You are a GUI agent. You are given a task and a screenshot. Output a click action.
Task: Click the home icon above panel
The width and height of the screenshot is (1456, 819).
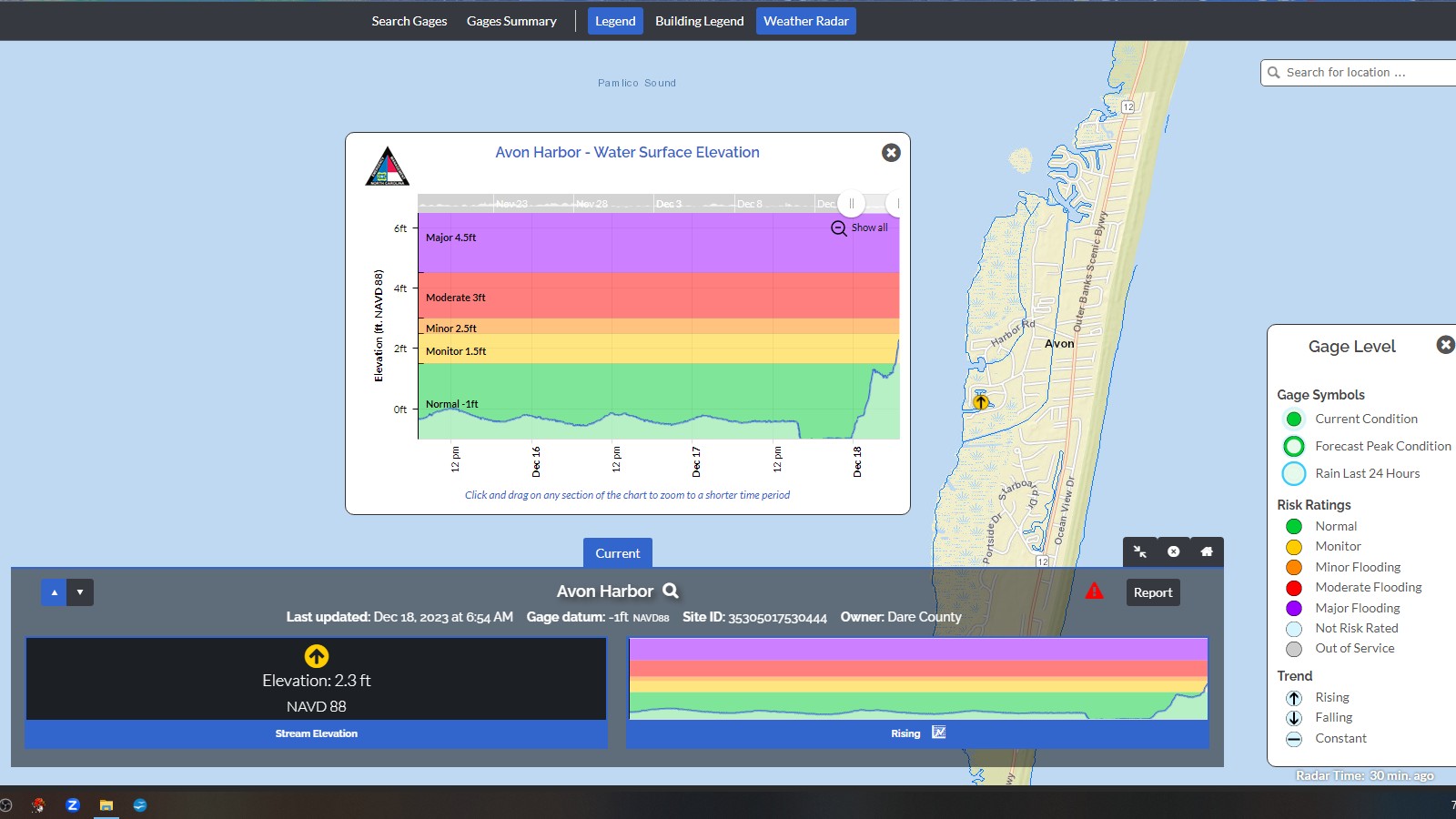pos(1207,551)
